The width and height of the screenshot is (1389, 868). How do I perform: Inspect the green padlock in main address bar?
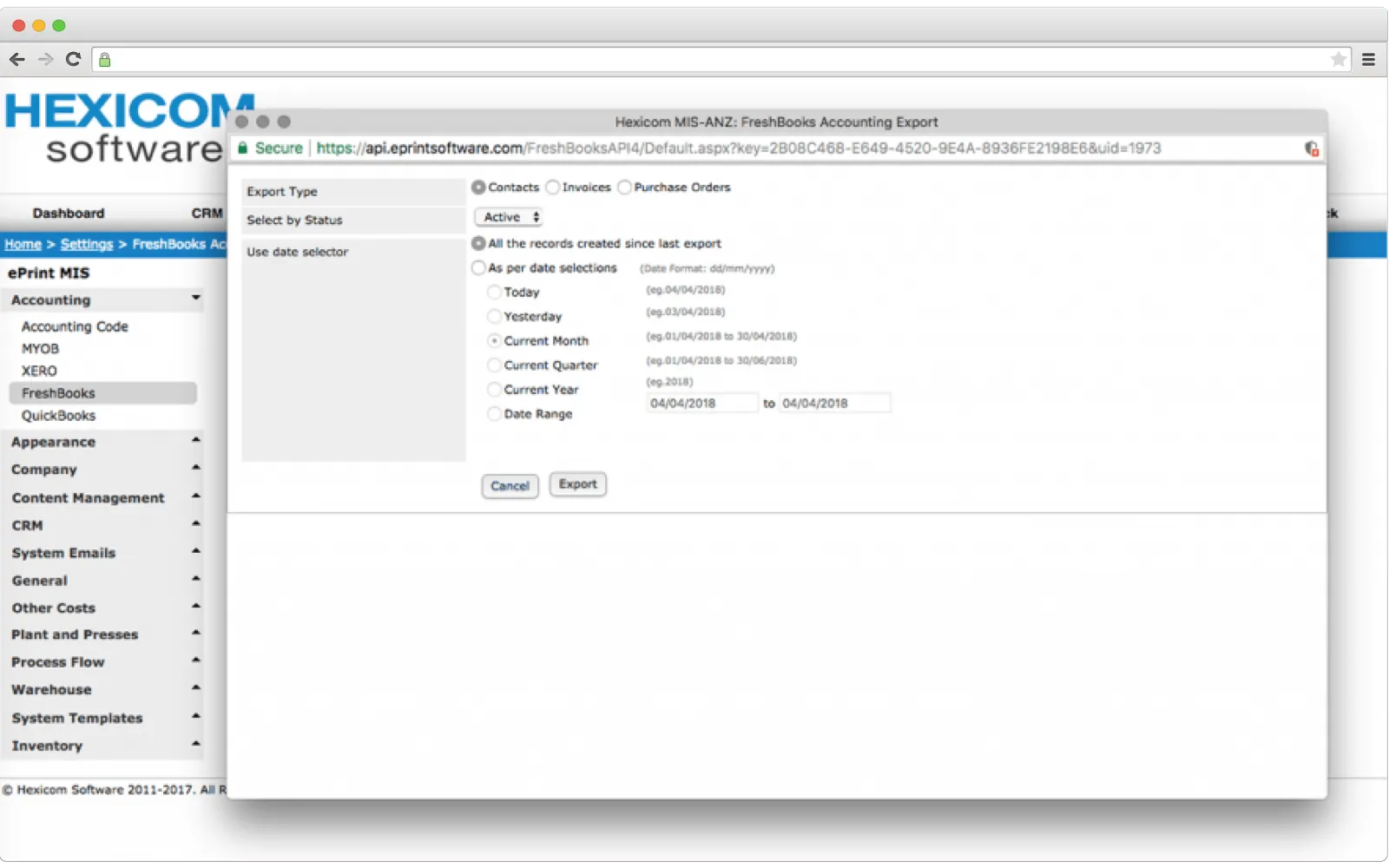point(105,60)
